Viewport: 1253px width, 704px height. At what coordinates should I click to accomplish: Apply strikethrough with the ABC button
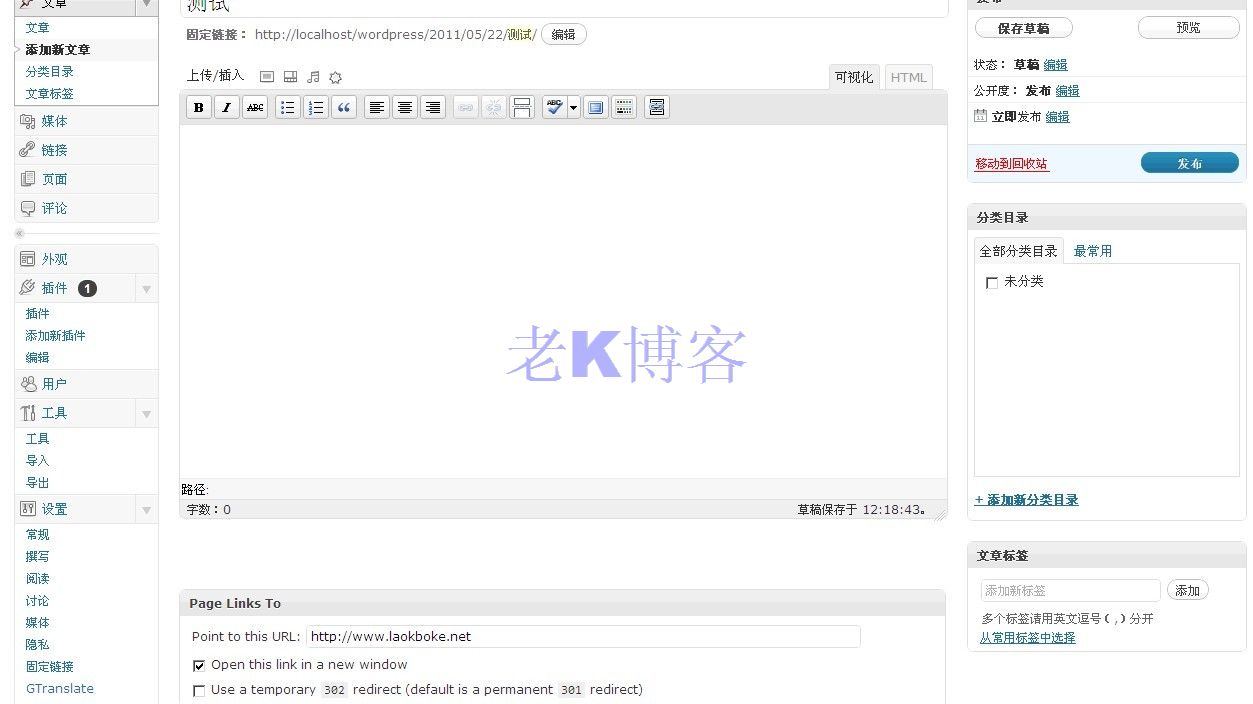click(255, 107)
